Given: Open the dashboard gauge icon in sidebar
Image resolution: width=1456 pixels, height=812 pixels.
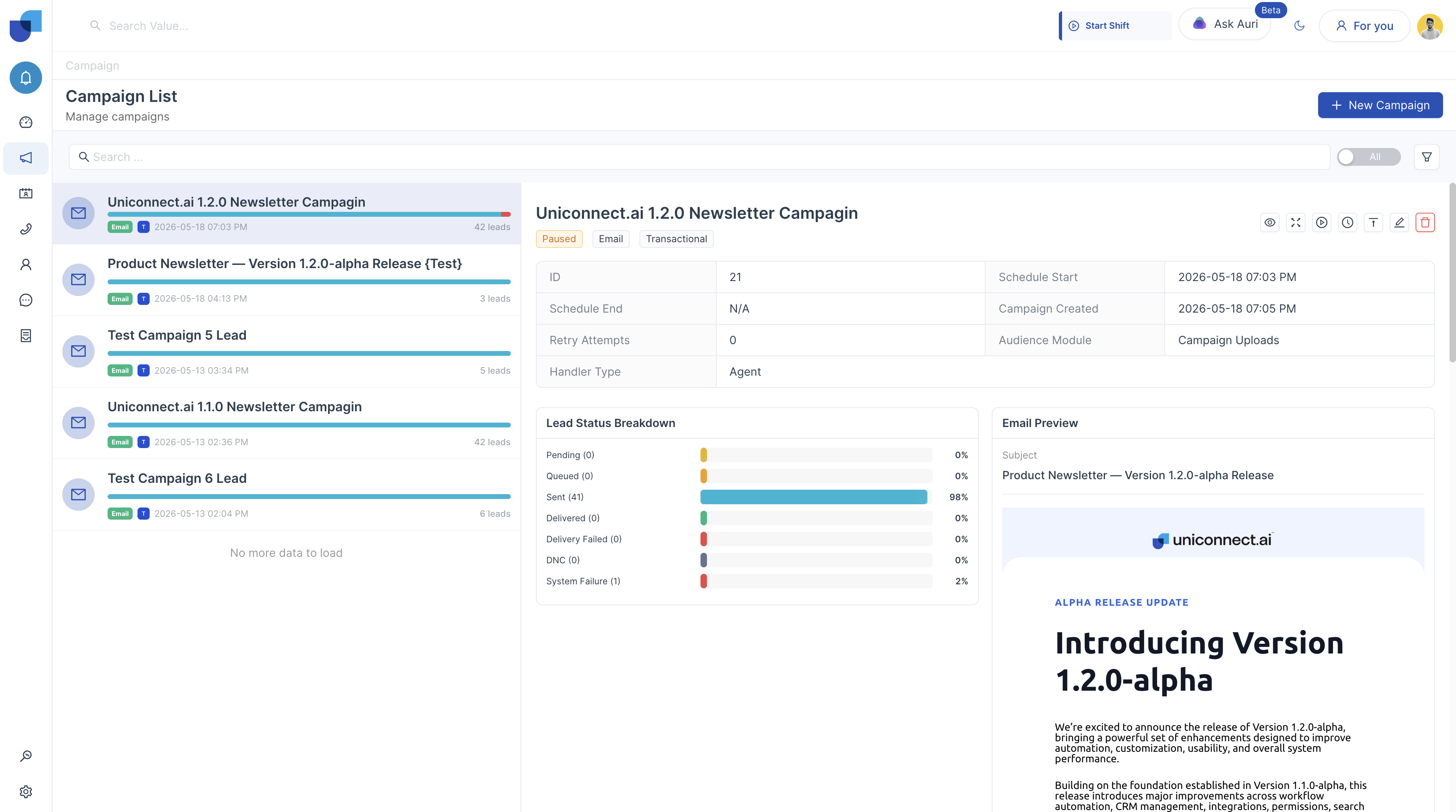Looking at the screenshot, I should [x=25, y=122].
